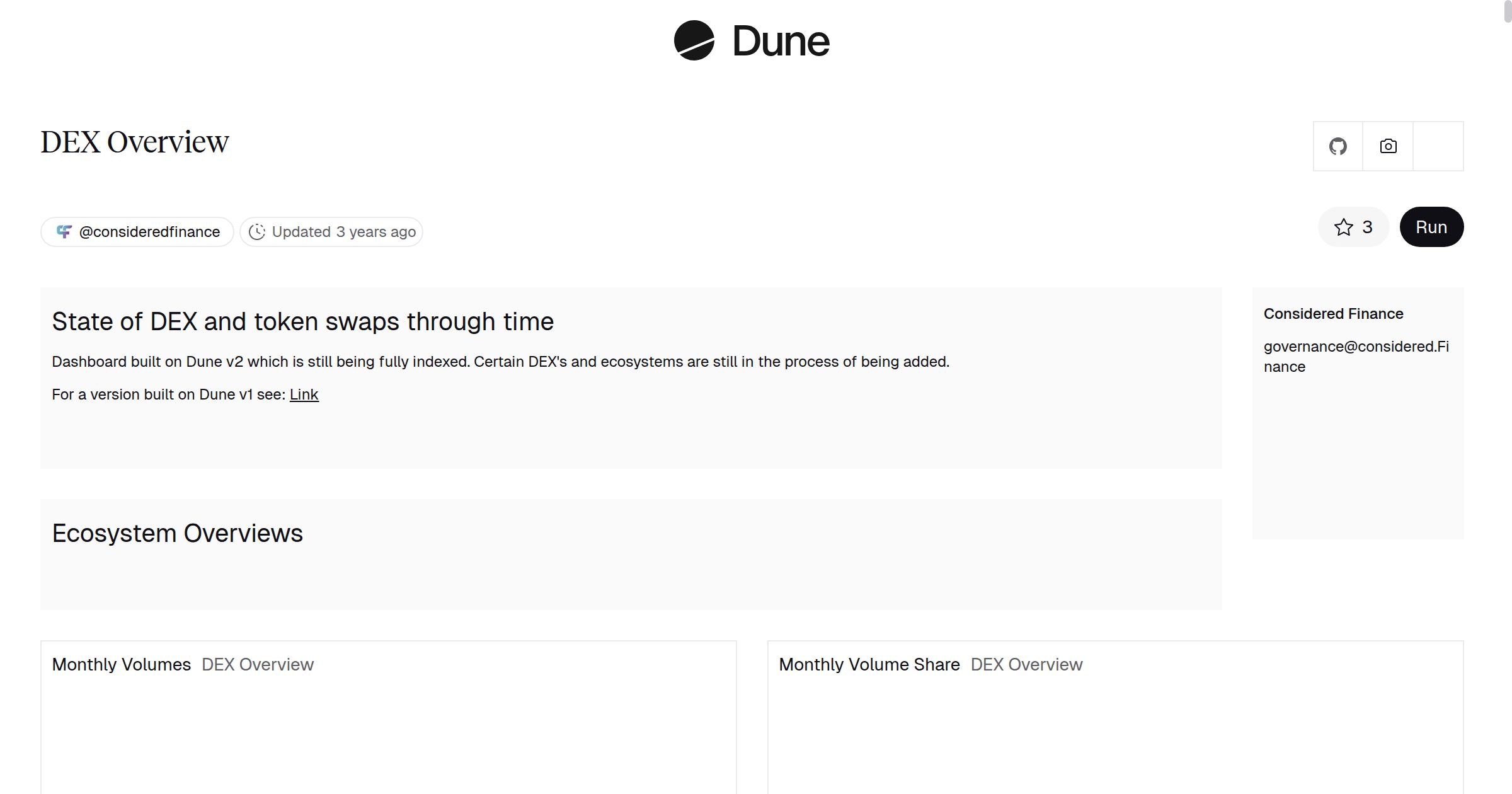Open the Monthly Volume Share DEX Overview query
Image resolution: width=1512 pixels, height=794 pixels.
[x=869, y=664]
